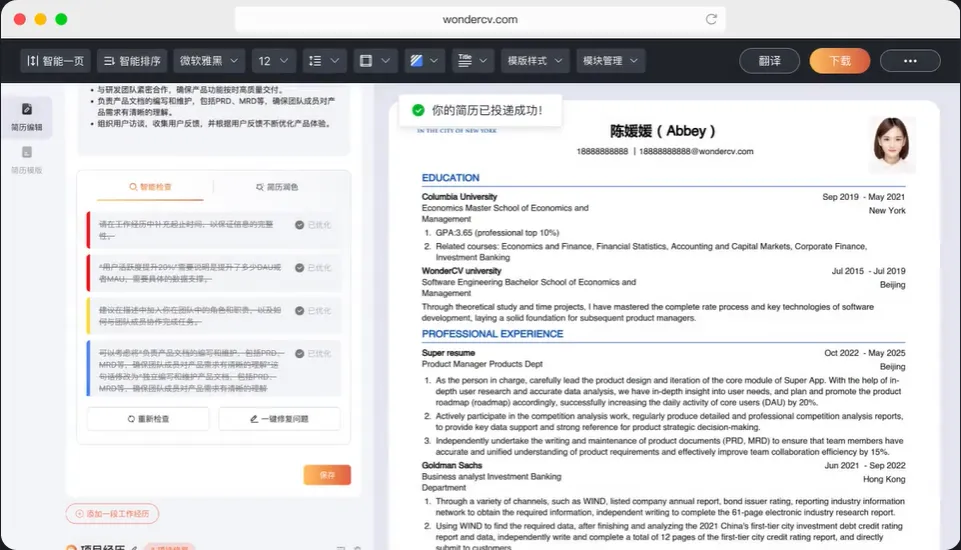The width and height of the screenshot is (961, 550).
Task: Open the 模块管理 module management dropdown
Action: pyautogui.click(x=610, y=61)
